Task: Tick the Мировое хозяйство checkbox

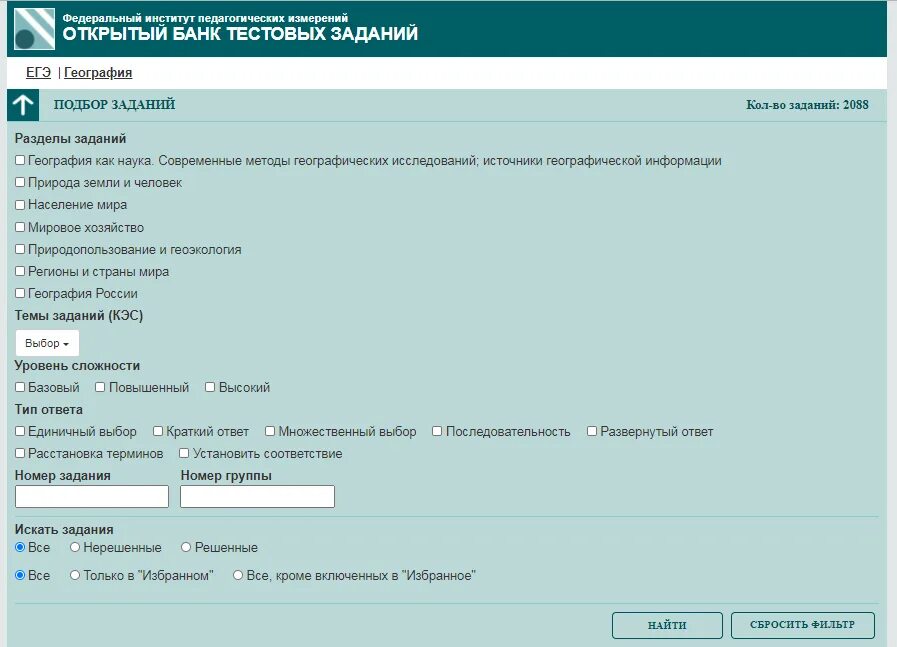Action: coord(20,227)
